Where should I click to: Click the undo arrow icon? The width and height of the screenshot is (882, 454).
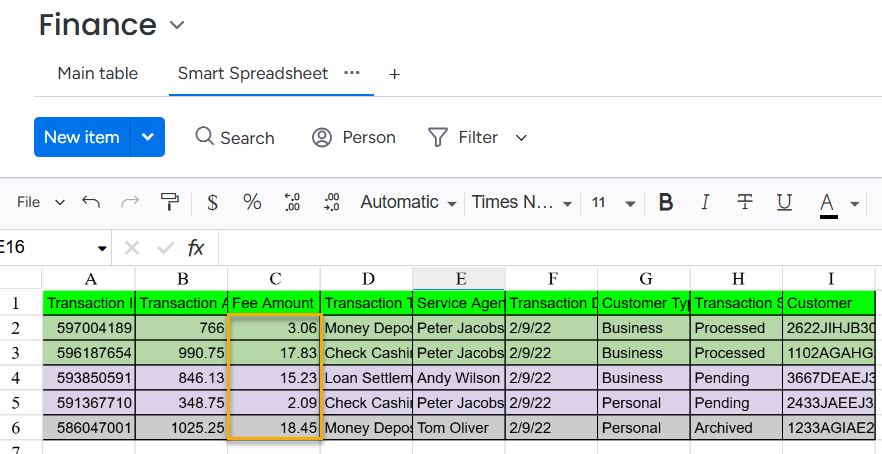point(91,202)
